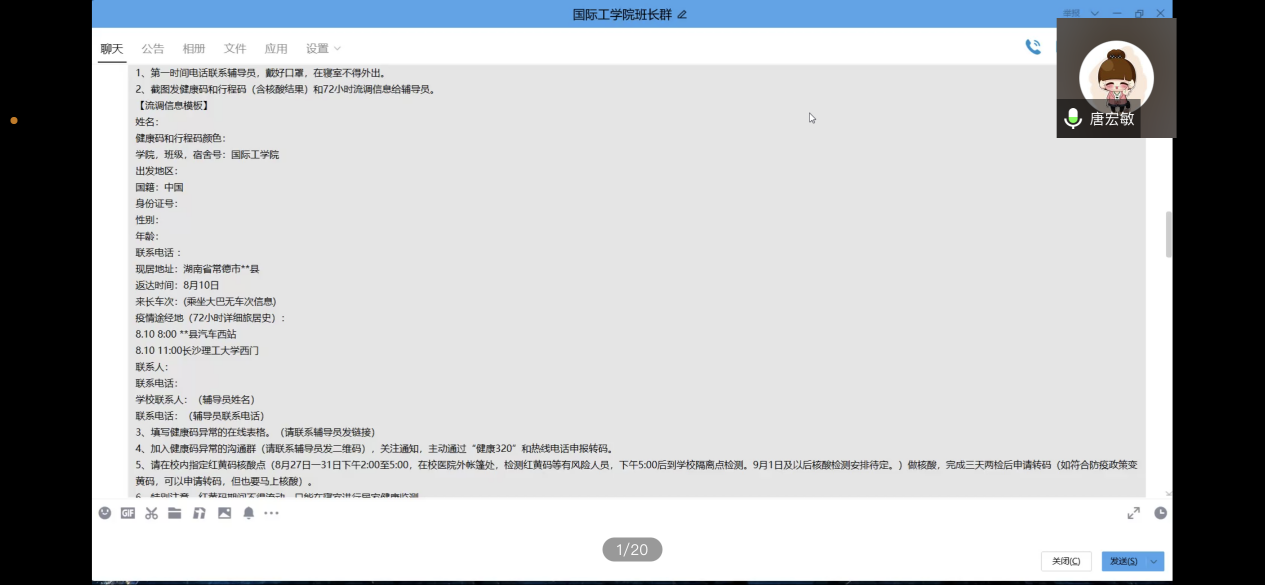Click the 关闭(C) button

(x=1066, y=561)
